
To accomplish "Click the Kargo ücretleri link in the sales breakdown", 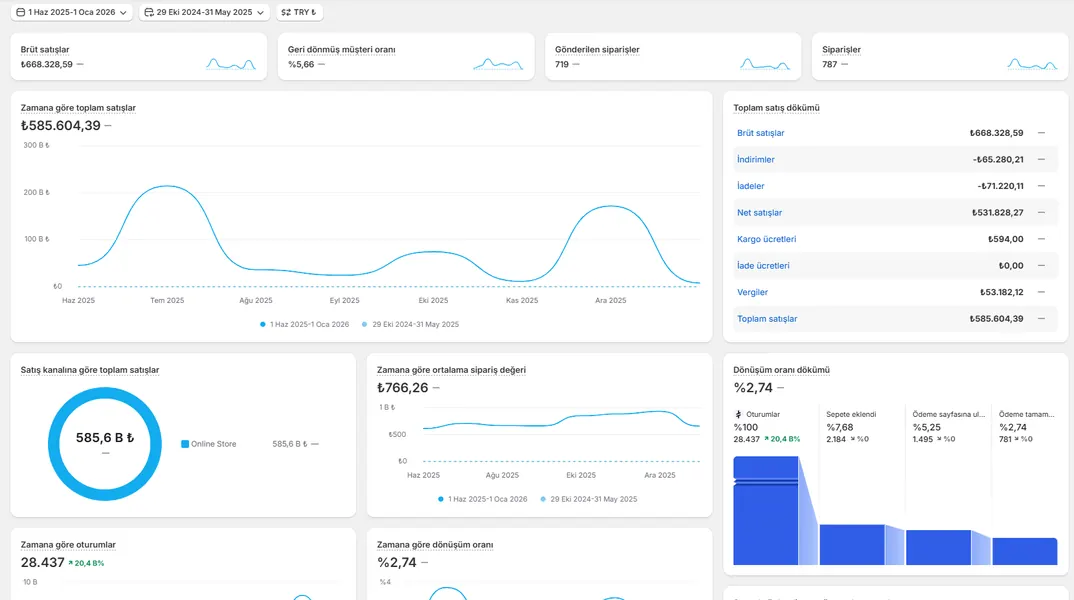I will tap(766, 239).
